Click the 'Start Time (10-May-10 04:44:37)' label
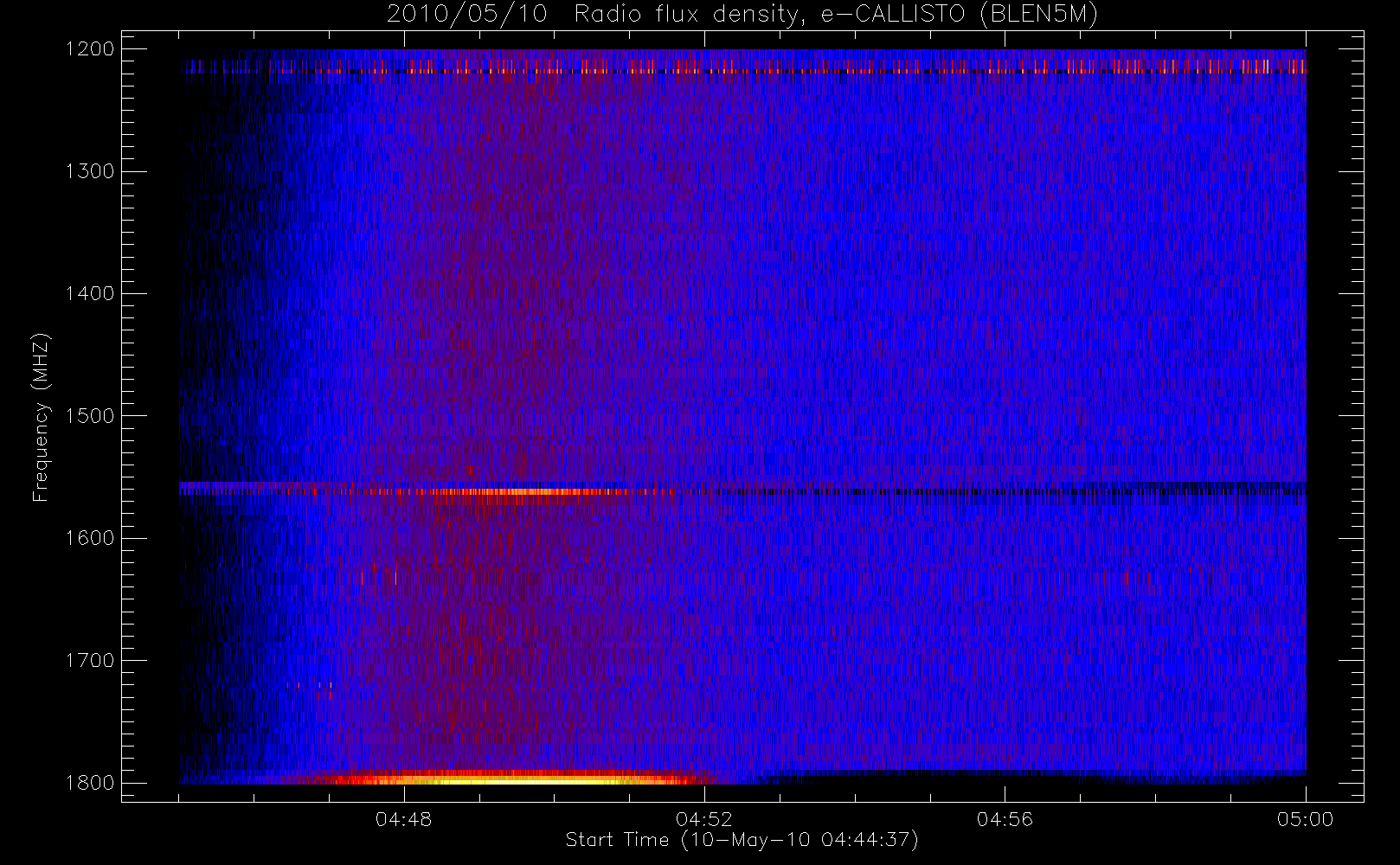Screen dimensions: 1400x865 point(742,840)
